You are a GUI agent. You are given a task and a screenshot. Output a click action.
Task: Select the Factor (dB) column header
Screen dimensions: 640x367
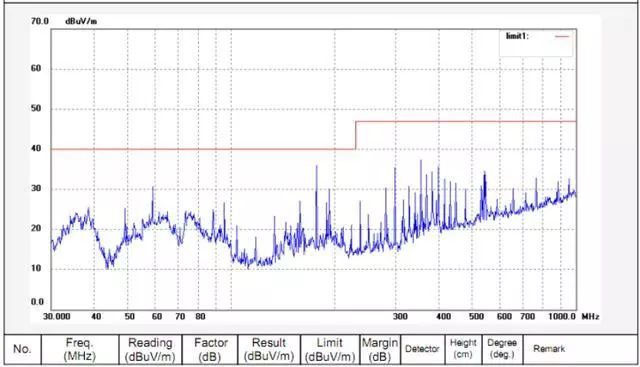[x=210, y=349]
